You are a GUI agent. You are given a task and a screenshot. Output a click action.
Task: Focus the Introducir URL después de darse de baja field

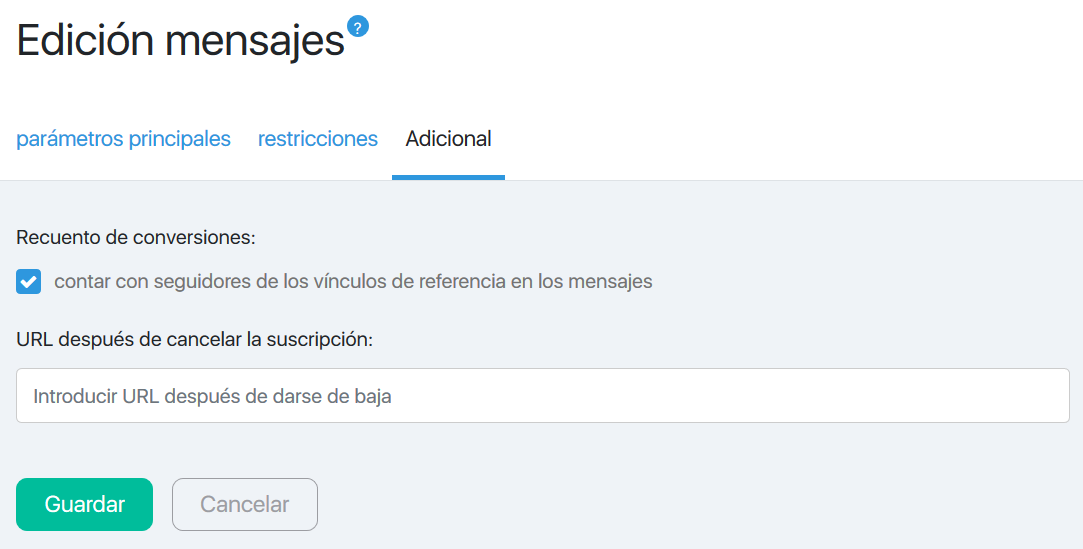point(542,396)
